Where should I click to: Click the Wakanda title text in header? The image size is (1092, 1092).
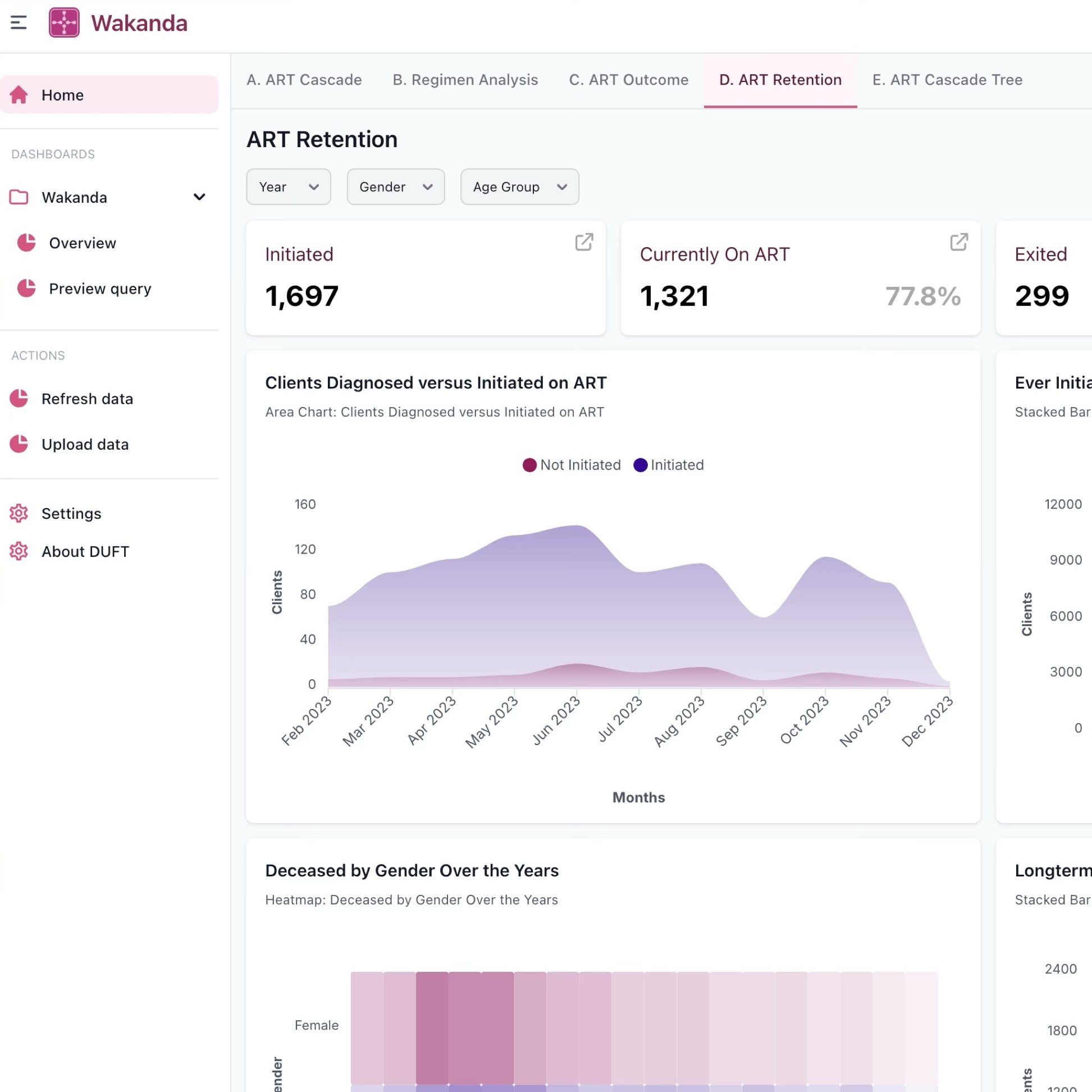coord(139,23)
